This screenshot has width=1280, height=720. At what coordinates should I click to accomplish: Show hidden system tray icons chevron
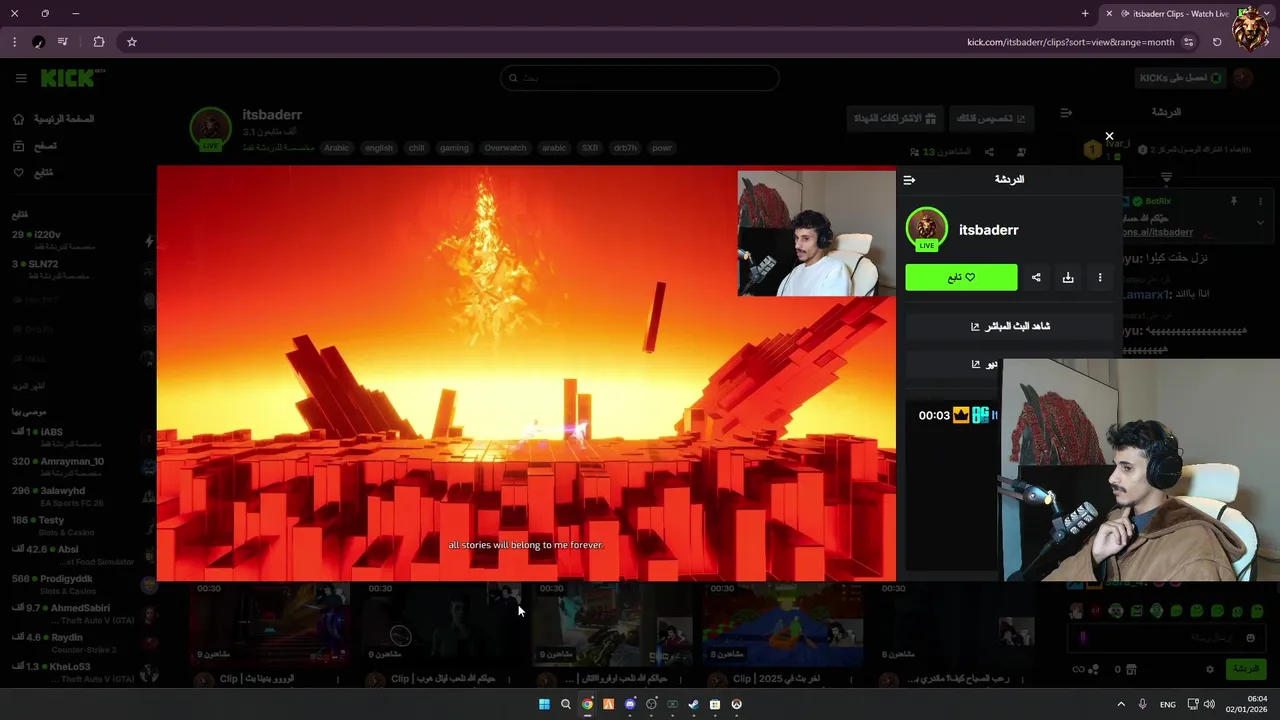point(1121,704)
